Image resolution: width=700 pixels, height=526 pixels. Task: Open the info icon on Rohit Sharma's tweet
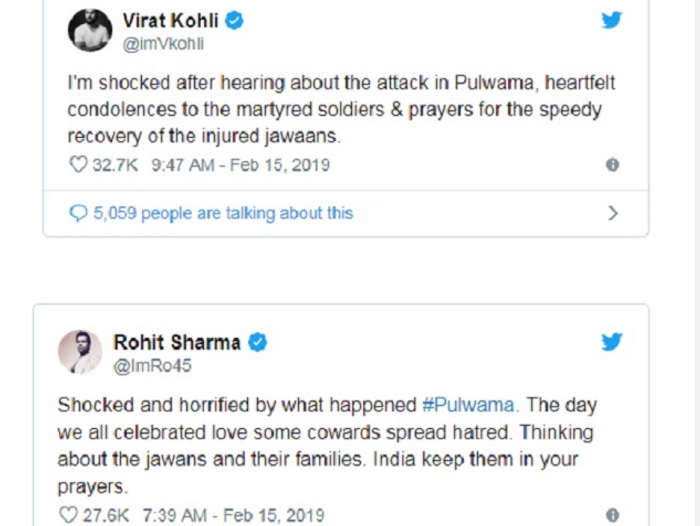coord(612,515)
